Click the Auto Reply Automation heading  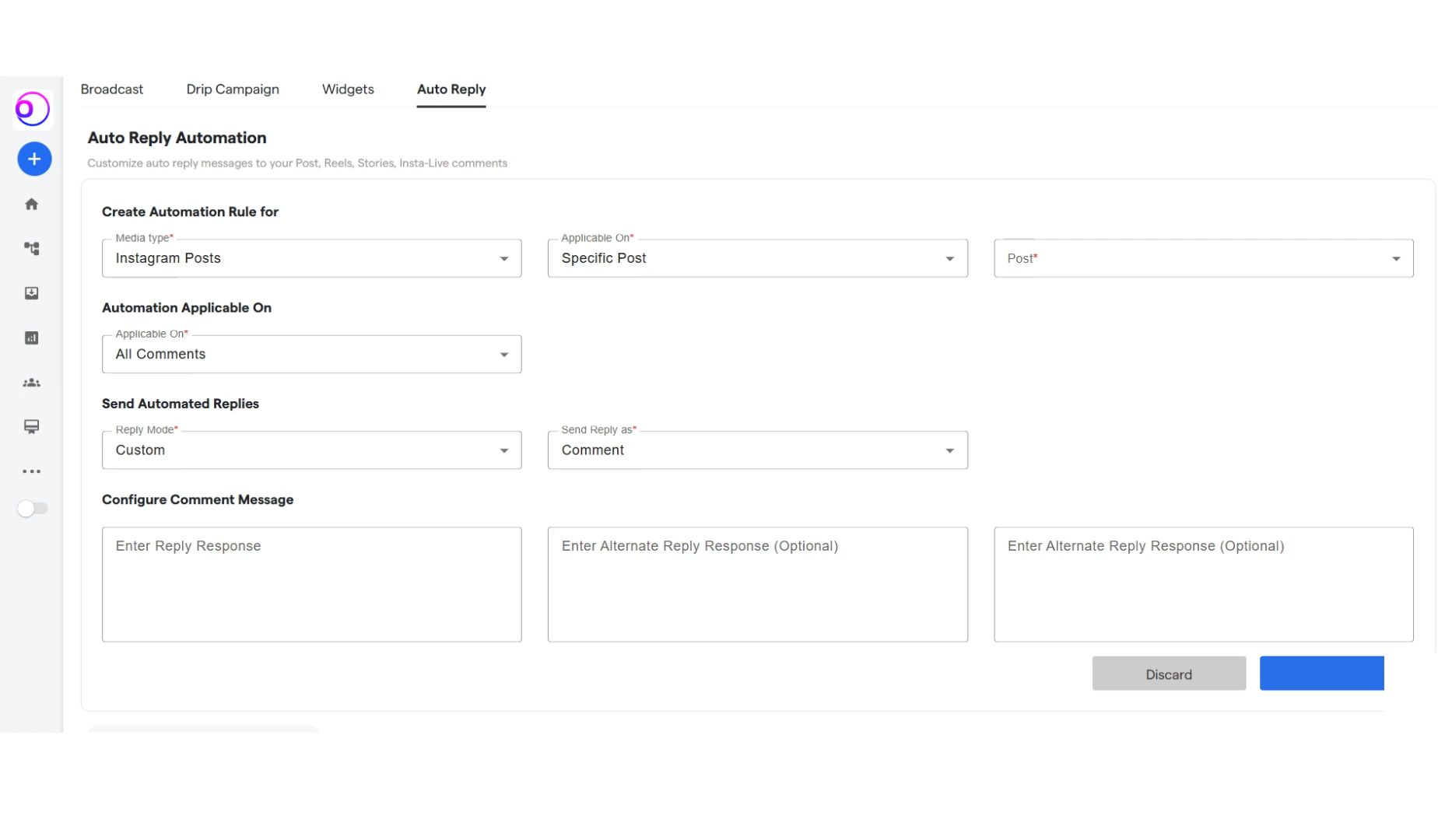coord(177,138)
